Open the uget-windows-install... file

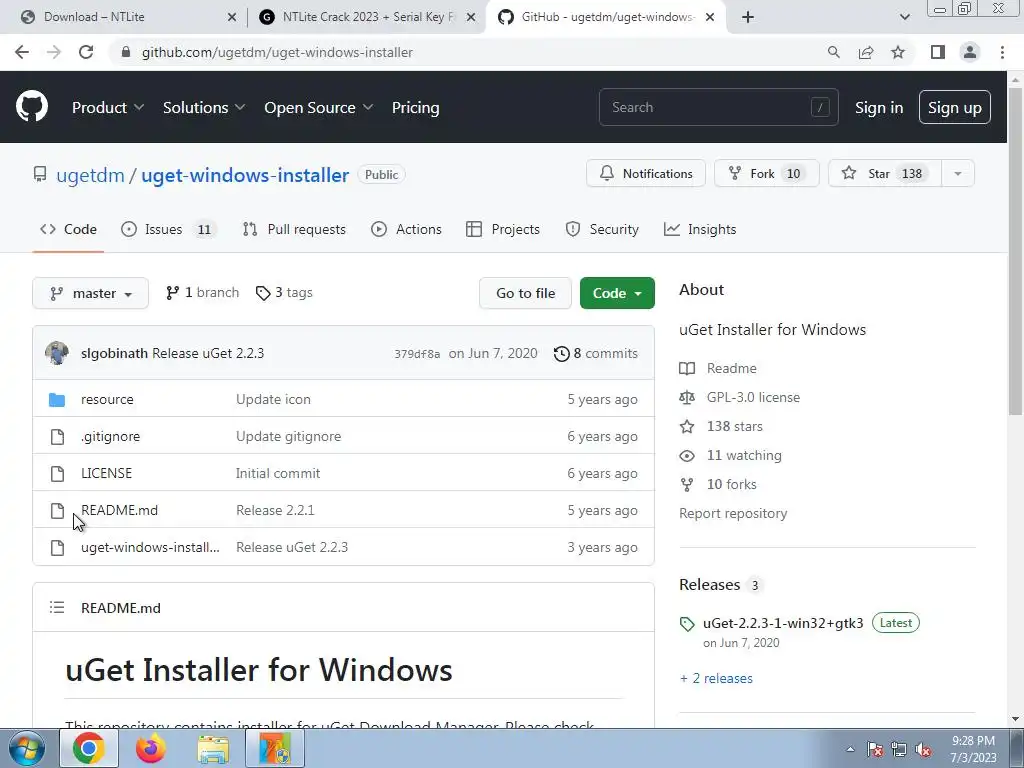(x=150, y=547)
